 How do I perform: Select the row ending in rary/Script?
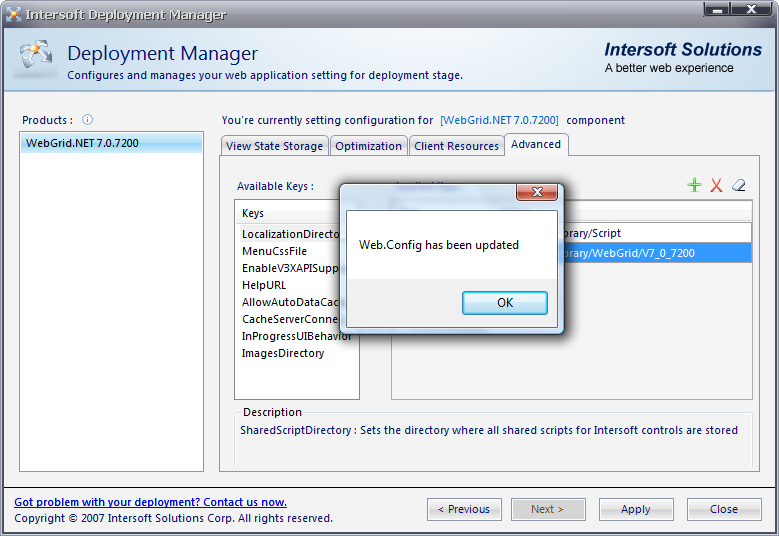click(x=657, y=233)
